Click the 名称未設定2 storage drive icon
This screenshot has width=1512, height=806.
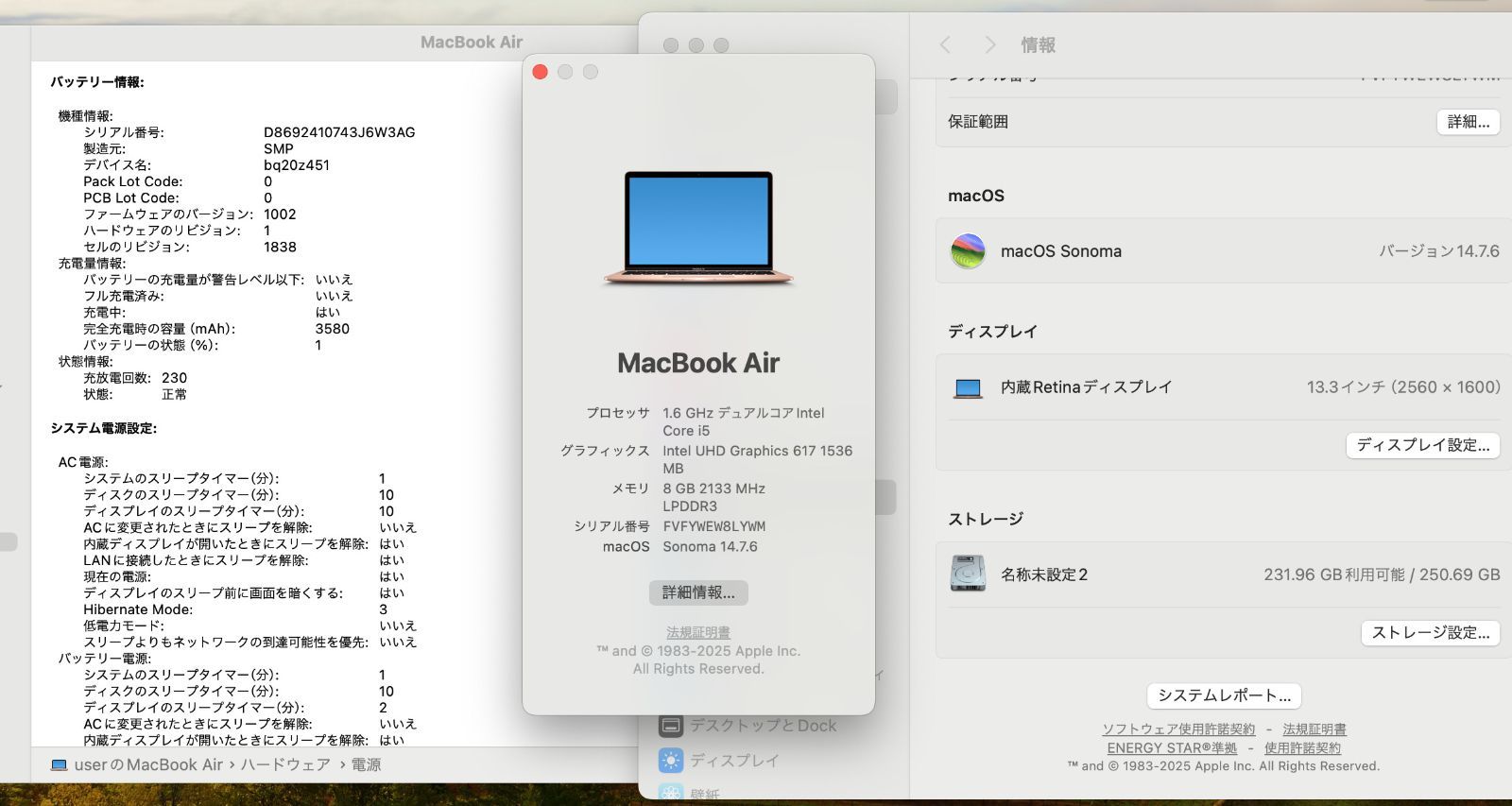tap(968, 574)
